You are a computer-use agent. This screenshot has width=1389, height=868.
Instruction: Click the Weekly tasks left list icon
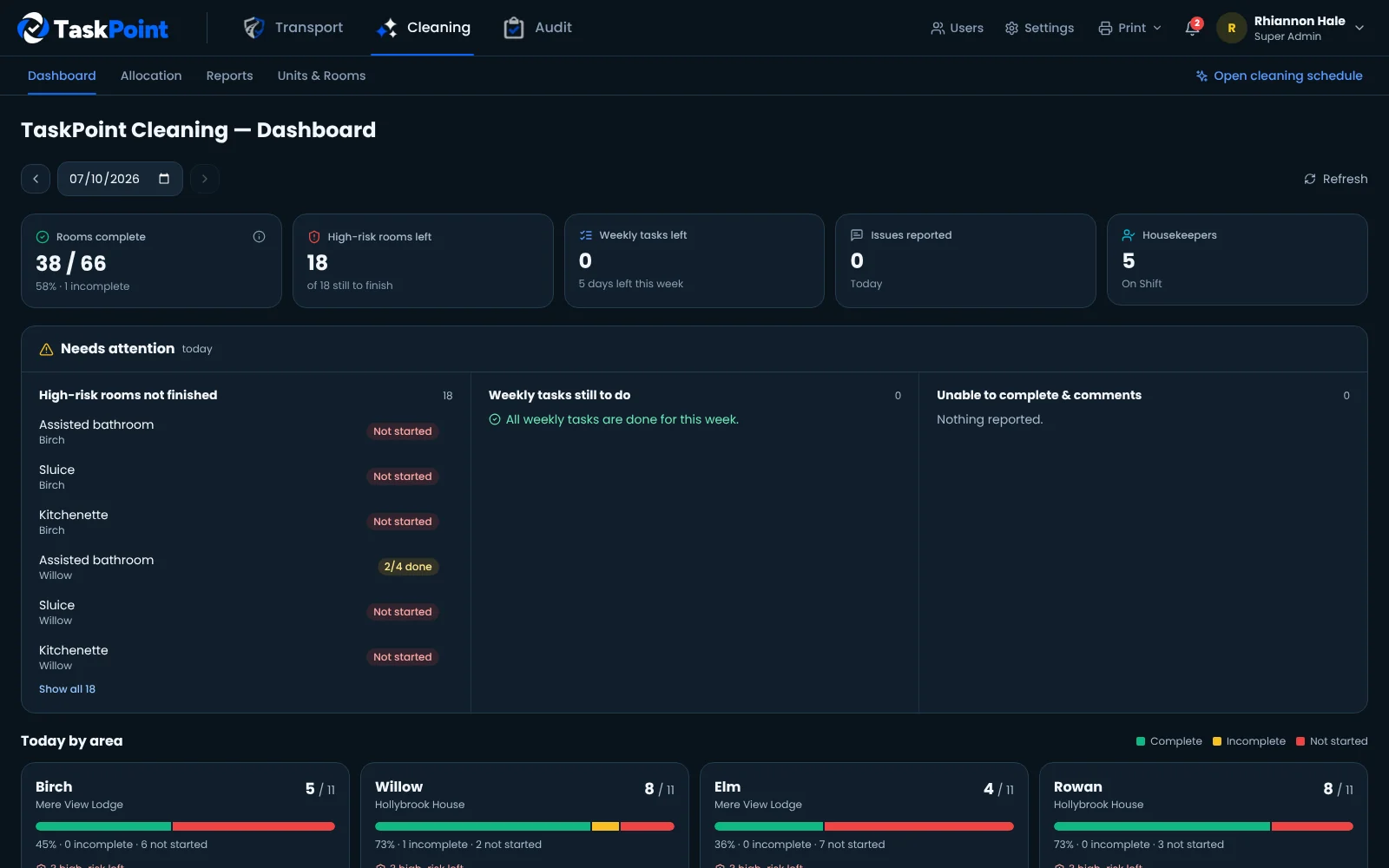[x=586, y=235]
